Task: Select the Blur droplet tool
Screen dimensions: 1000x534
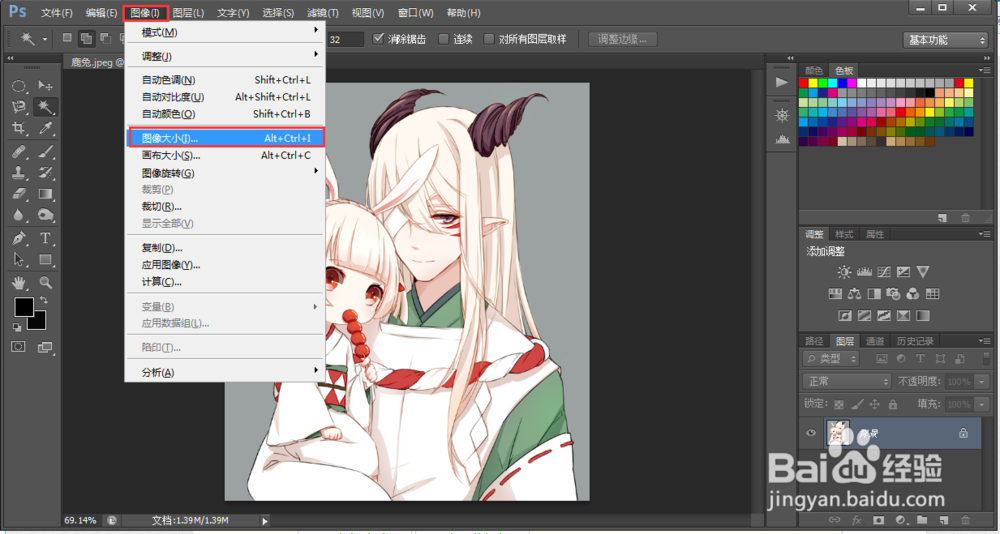Action: pos(19,215)
